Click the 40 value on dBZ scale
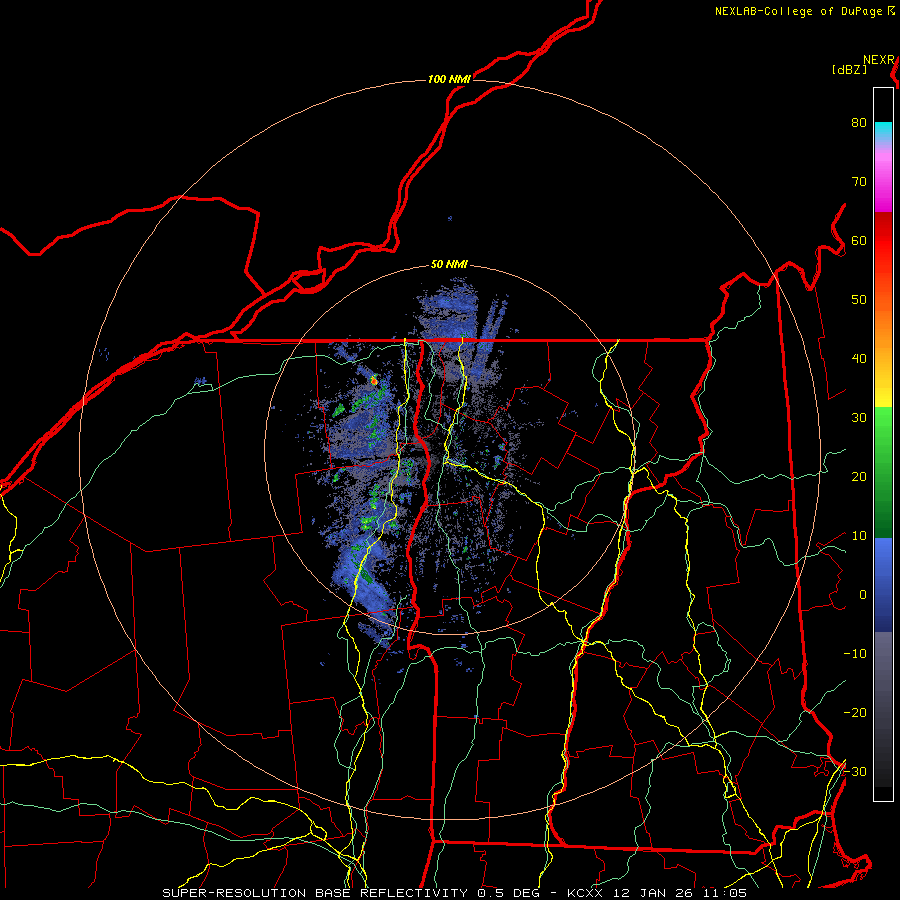Image resolution: width=900 pixels, height=900 pixels. (859, 358)
